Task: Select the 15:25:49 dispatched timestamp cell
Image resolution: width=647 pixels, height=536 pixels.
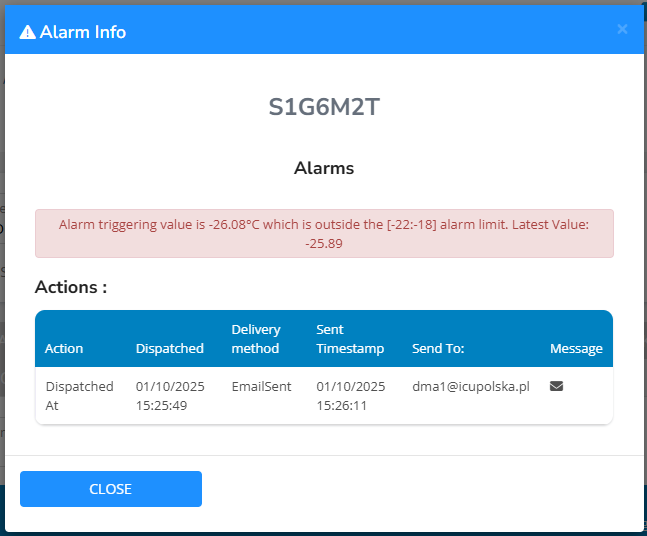Action: (x=170, y=396)
